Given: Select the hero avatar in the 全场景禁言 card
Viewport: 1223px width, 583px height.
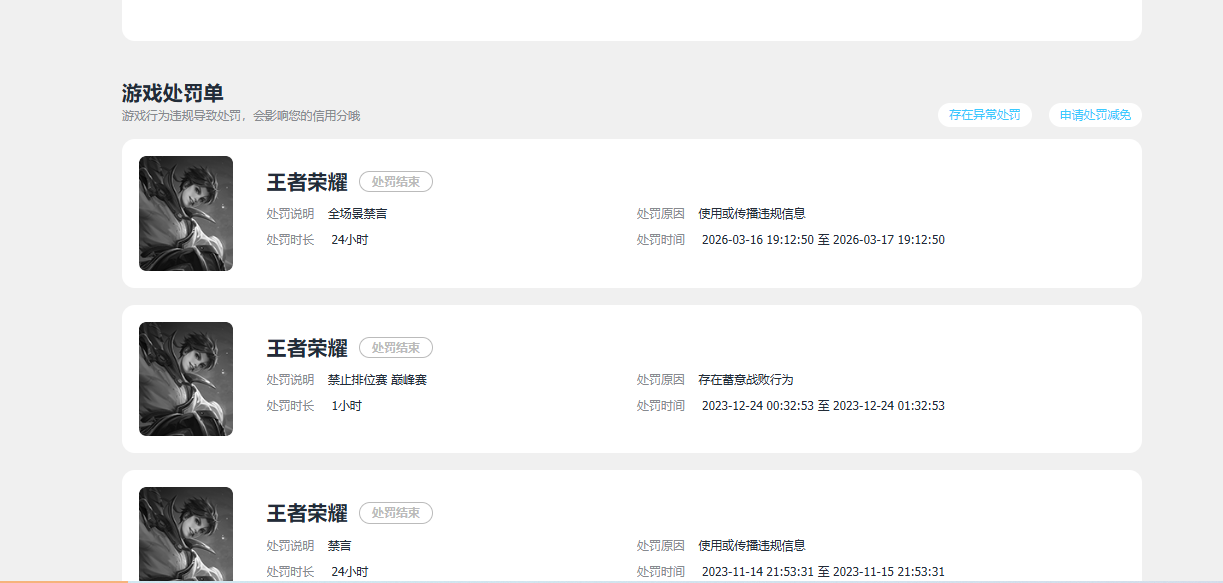Looking at the screenshot, I should pyautogui.click(x=186, y=213).
